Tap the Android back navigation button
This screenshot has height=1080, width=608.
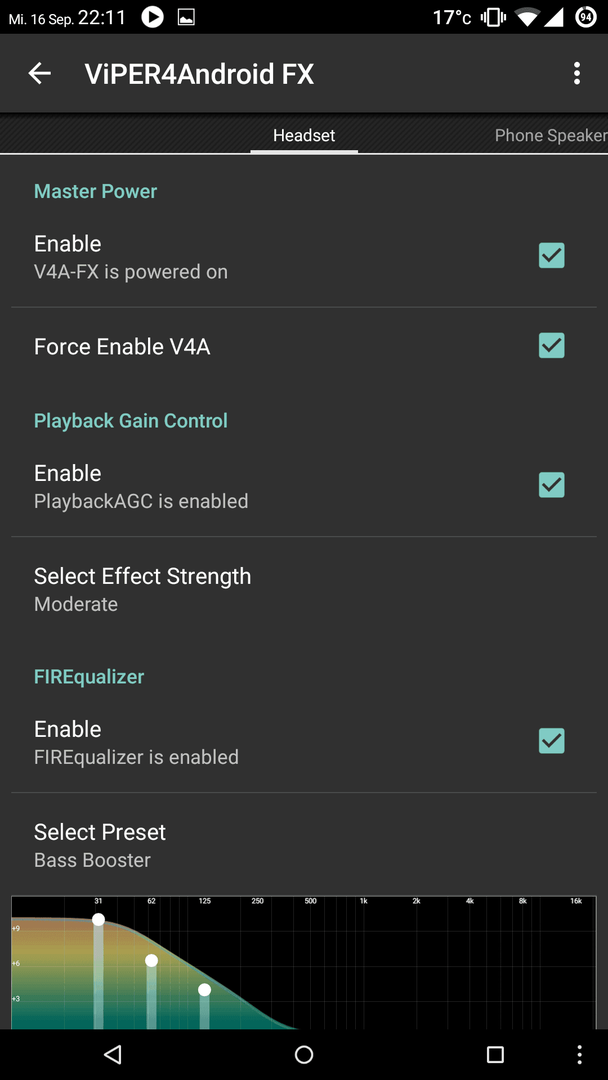(x=112, y=1054)
